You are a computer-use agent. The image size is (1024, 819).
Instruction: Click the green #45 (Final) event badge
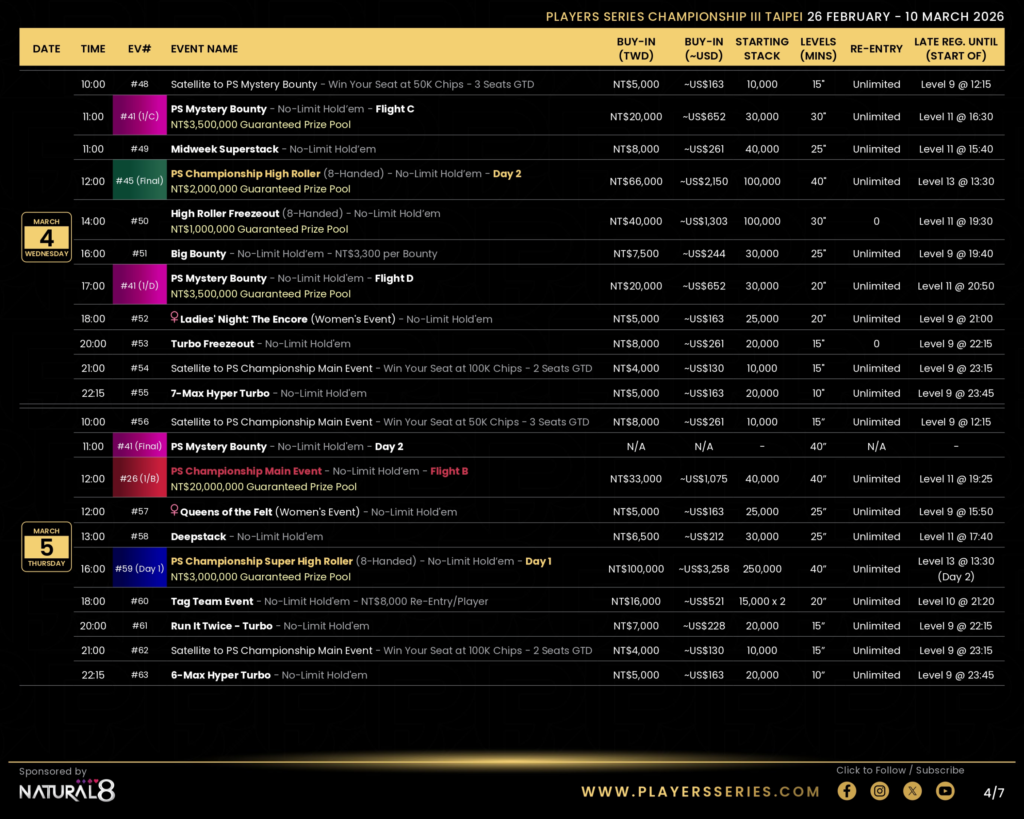click(x=139, y=181)
